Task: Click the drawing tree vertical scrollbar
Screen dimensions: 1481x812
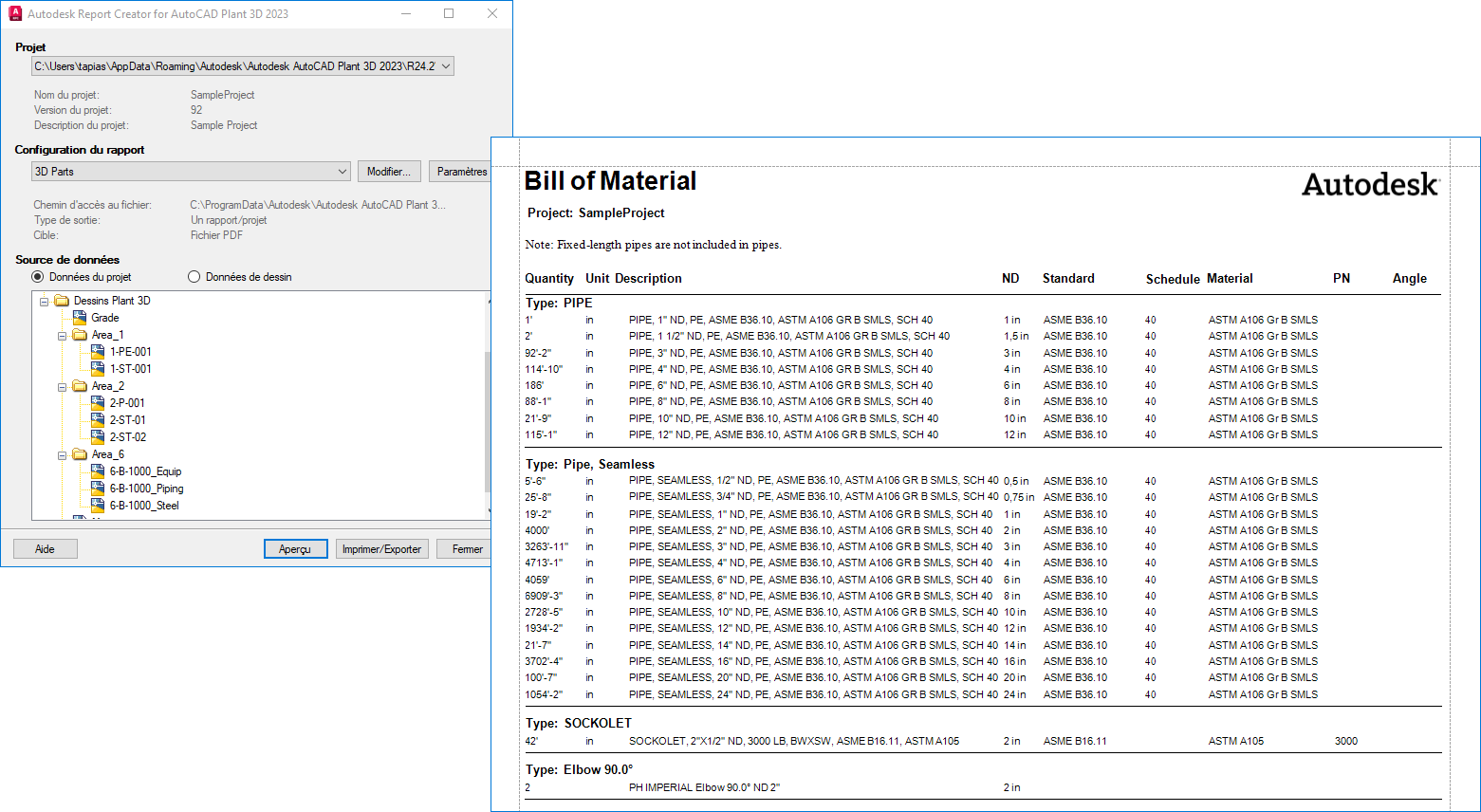Action: [489, 406]
